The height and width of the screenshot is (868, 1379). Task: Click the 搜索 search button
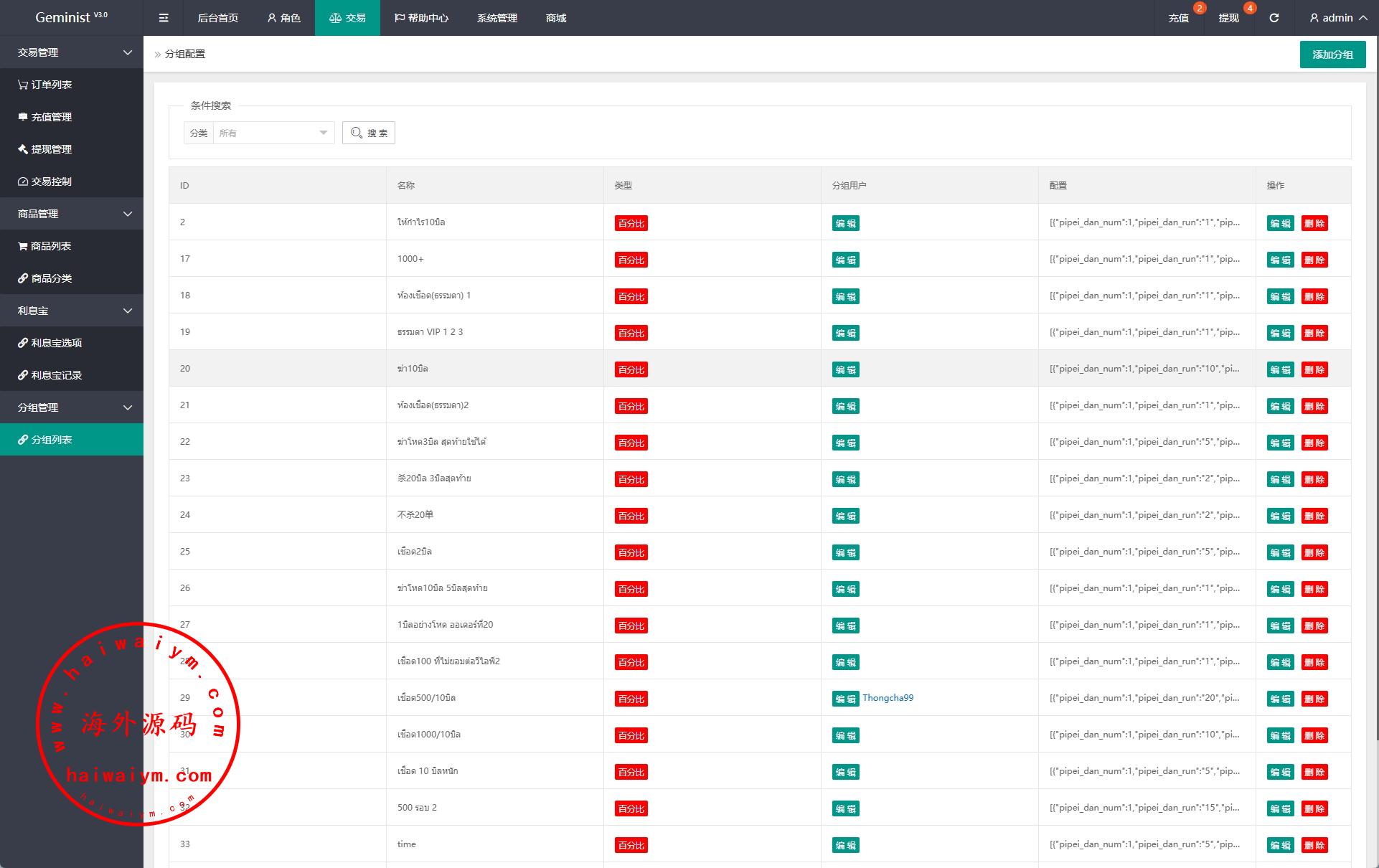(x=369, y=133)
